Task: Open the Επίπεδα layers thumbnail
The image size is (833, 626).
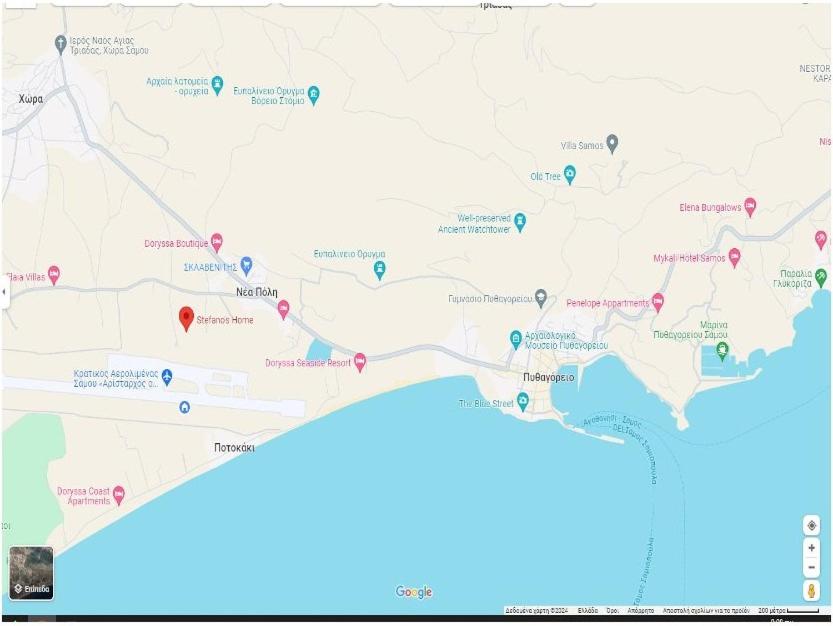Action: (x=31, y=573)
